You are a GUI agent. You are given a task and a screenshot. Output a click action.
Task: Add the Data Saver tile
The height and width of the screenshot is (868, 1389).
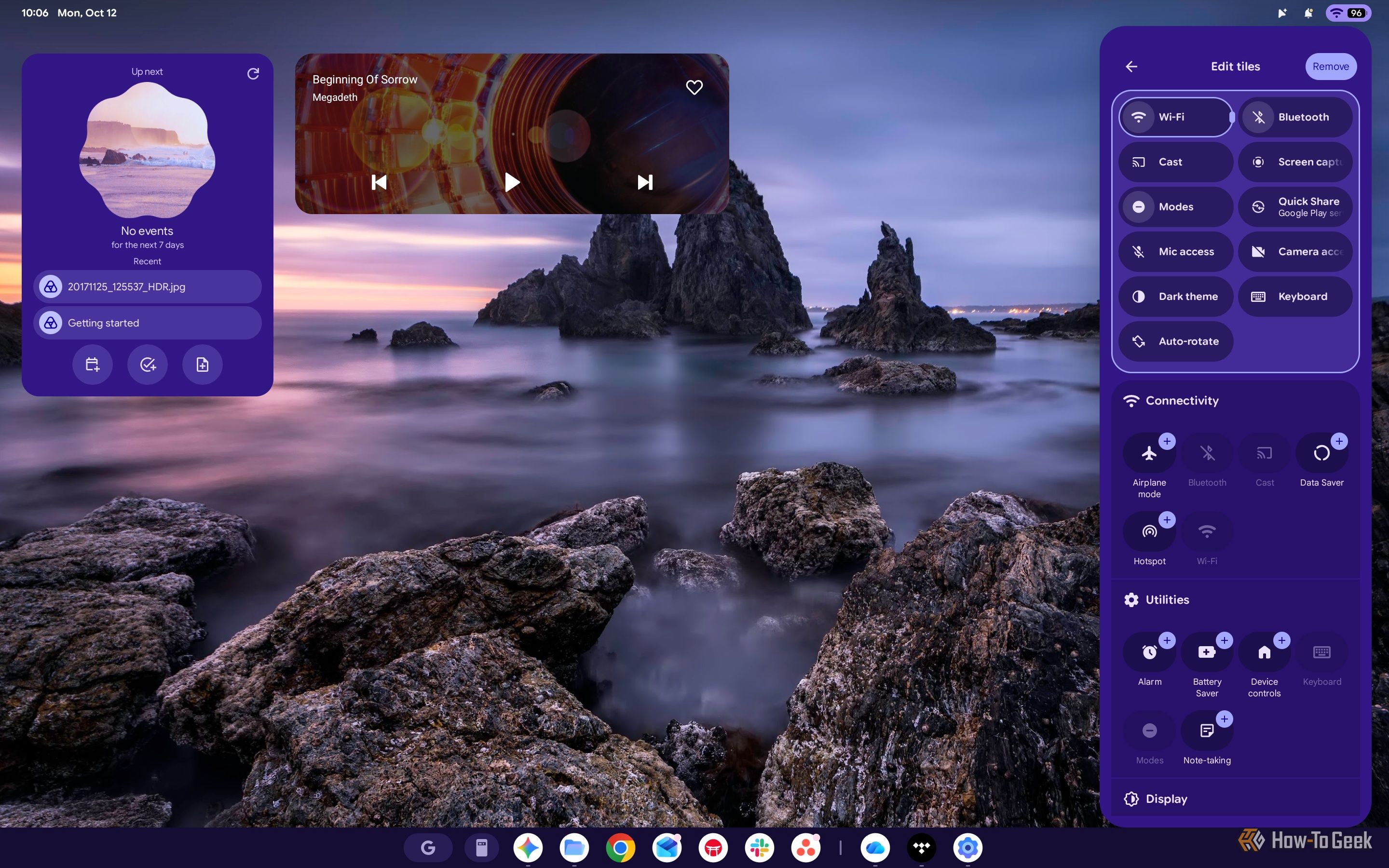[x=1321, y=453]
